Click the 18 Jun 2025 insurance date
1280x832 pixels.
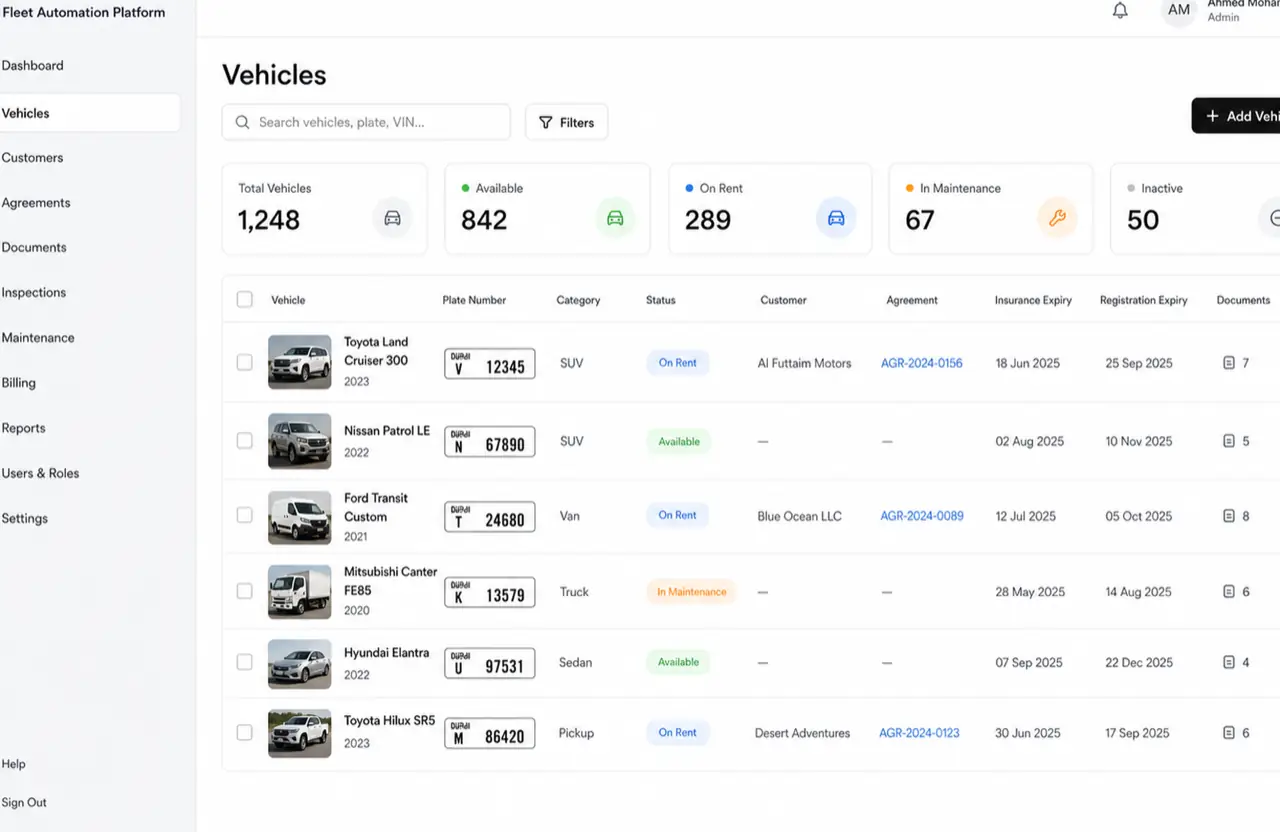coord(1027,363)
